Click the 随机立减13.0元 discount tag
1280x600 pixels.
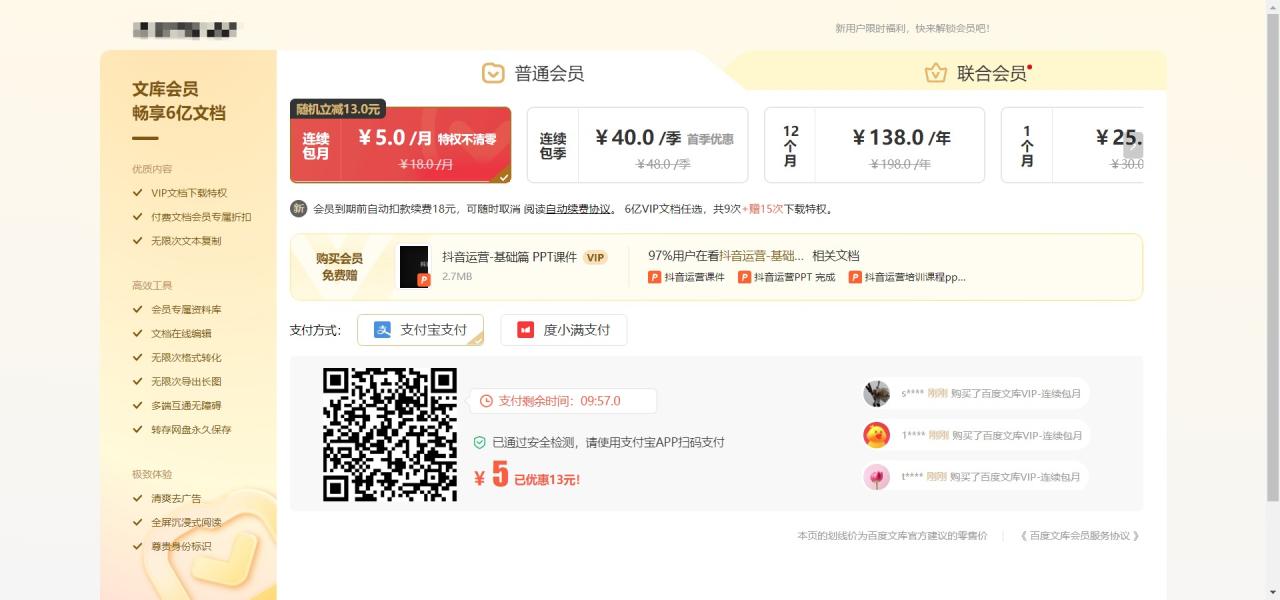[x=338, y=109]
